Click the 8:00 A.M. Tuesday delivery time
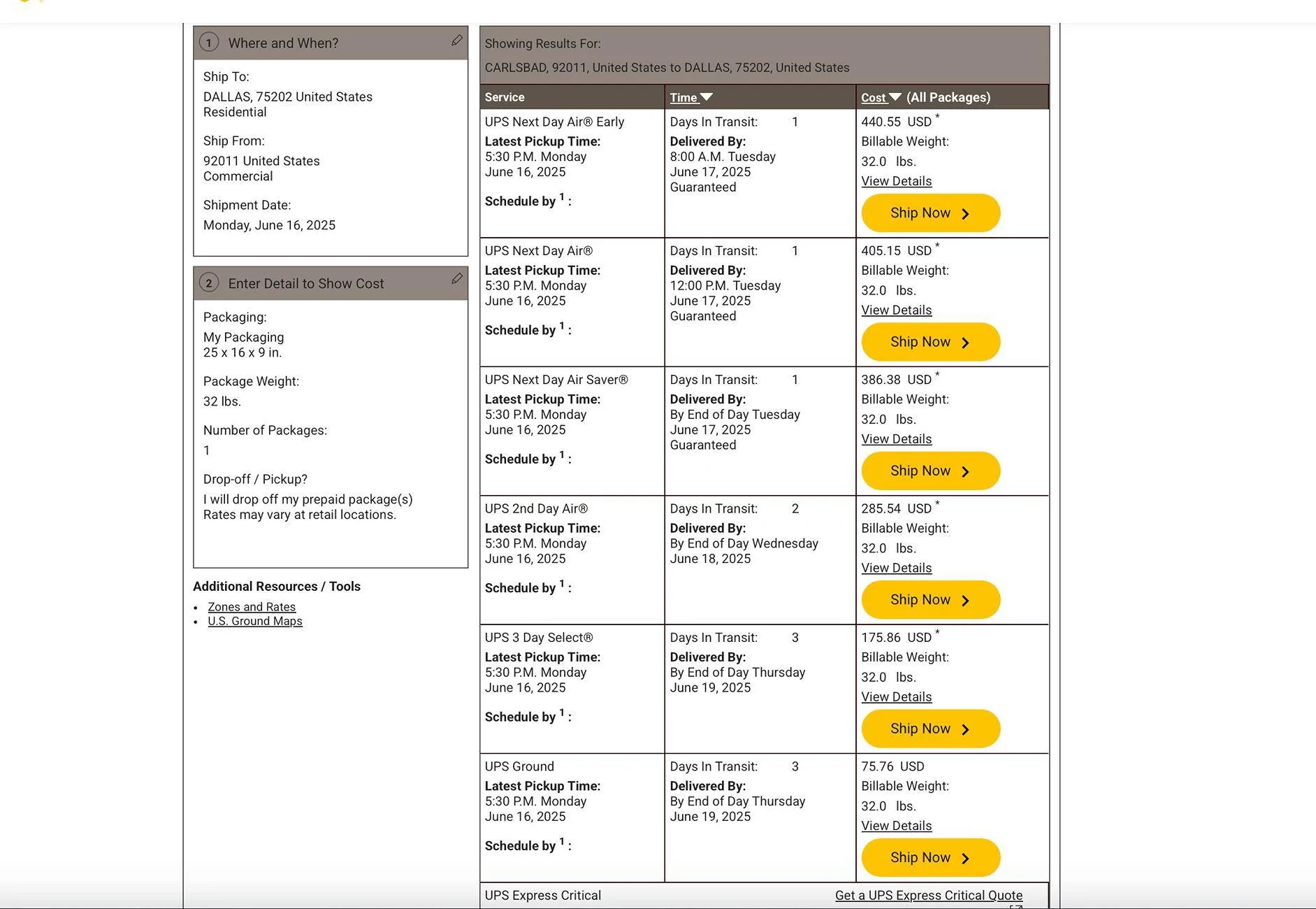 [x=723, y=157]
